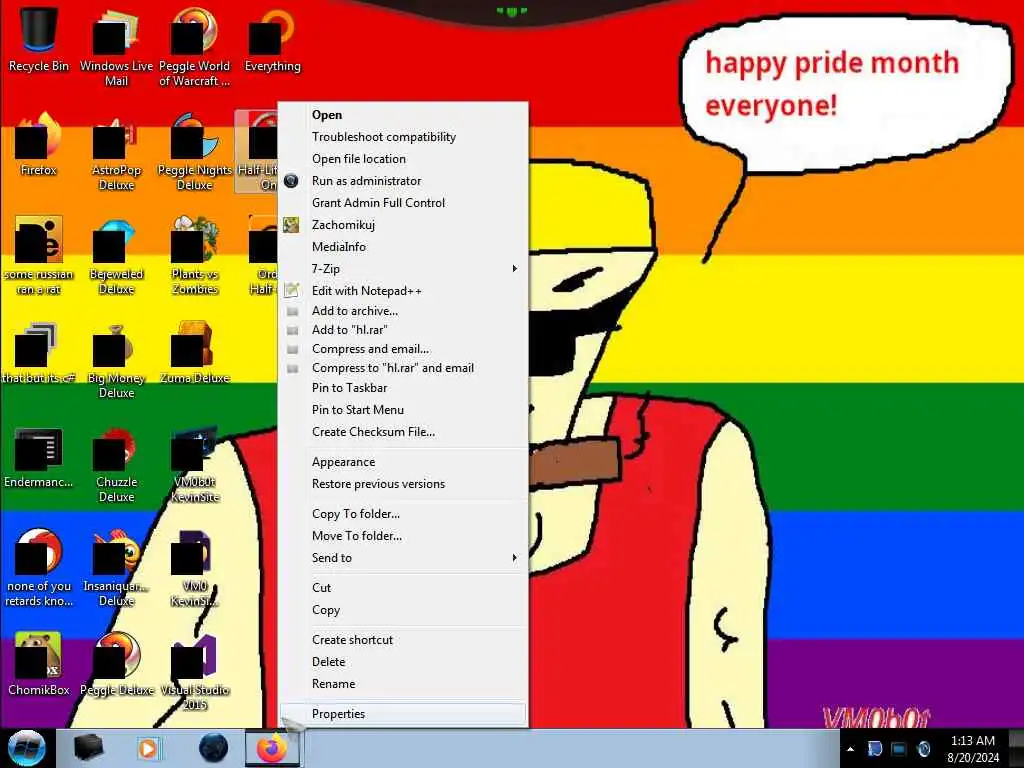Open Chuzzle Deluxe desktop icon
The width and height of the screenshot is (1024, 768).
tap(116, 465)
